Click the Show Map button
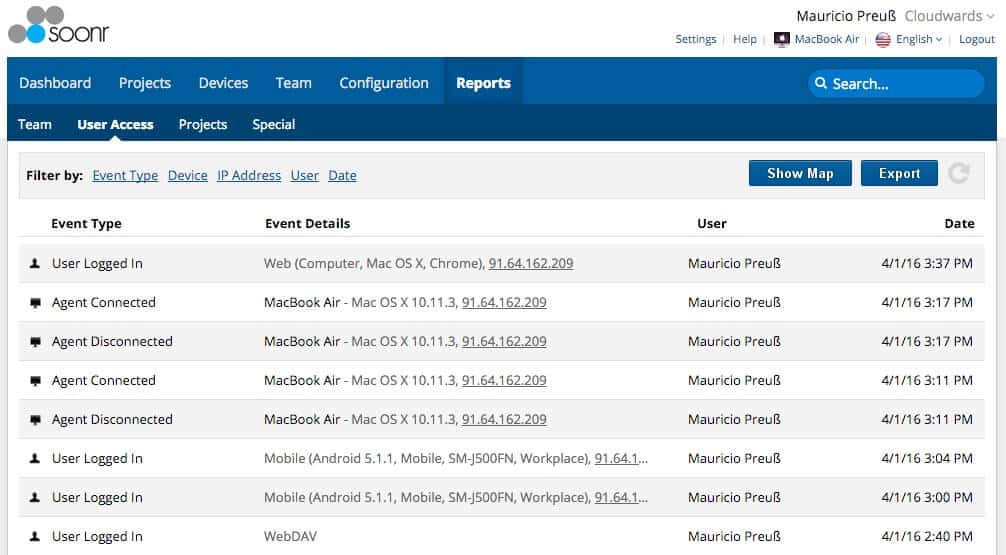Image resolution: width=1006 pixels, height=555 pixels. click(800, 173)
